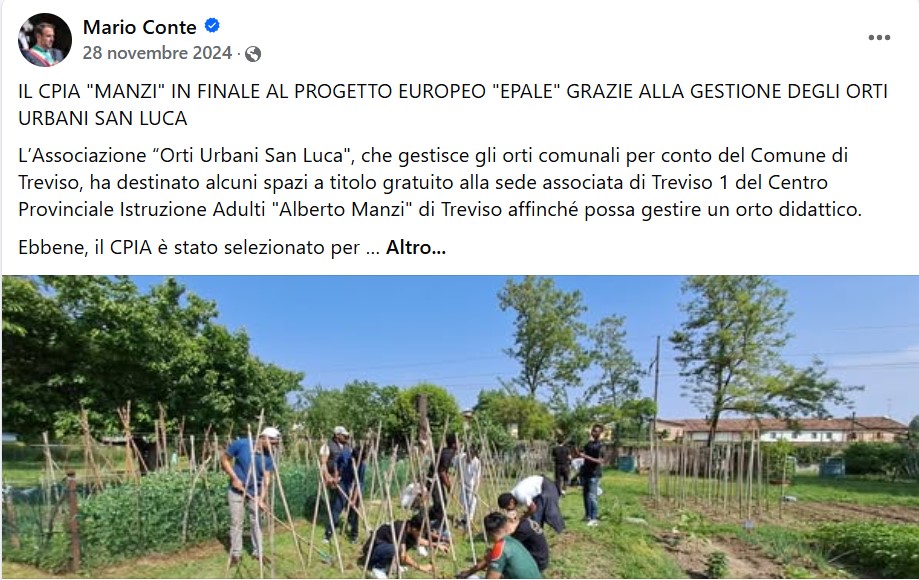
Task: Open Mario Conte's profile picture
Action: point(45,40)
